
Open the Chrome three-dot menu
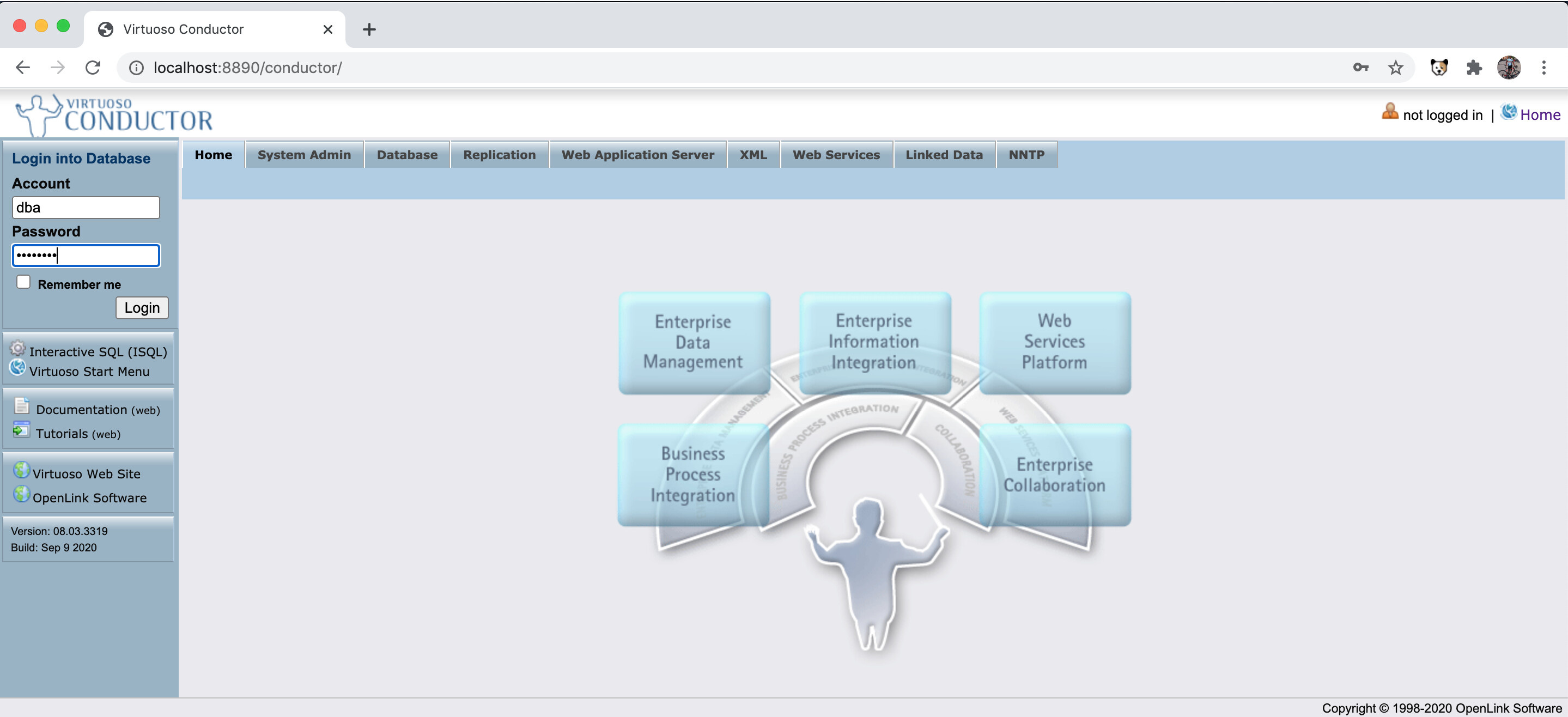click(x=1543, y=68)
